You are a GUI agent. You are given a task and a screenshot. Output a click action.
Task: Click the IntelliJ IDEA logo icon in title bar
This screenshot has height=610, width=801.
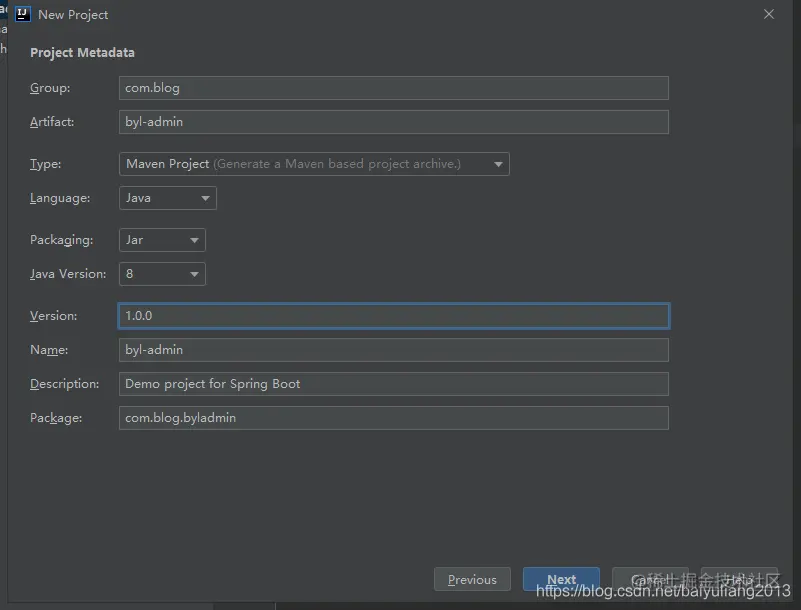[22, 14]
